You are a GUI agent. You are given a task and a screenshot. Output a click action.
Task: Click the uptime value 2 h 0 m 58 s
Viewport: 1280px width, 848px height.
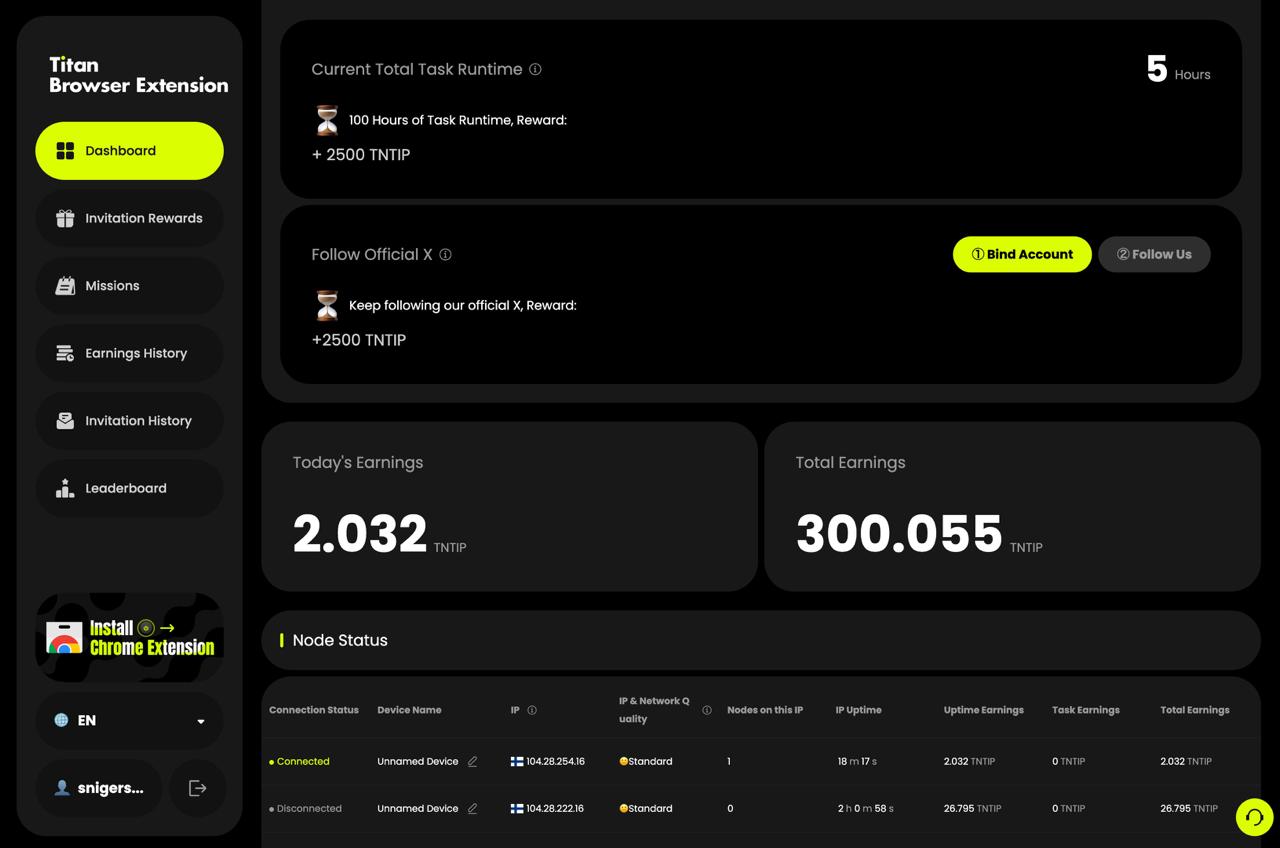(x=866, y=809)
